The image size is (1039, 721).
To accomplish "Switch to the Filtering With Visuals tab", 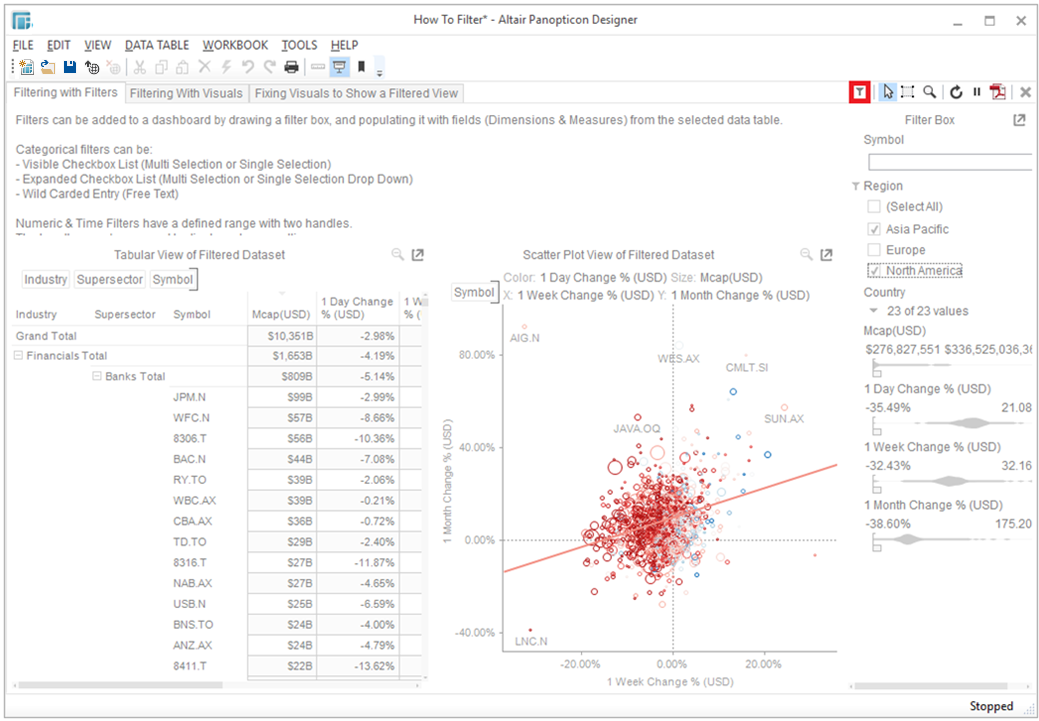I will (186, 93).
